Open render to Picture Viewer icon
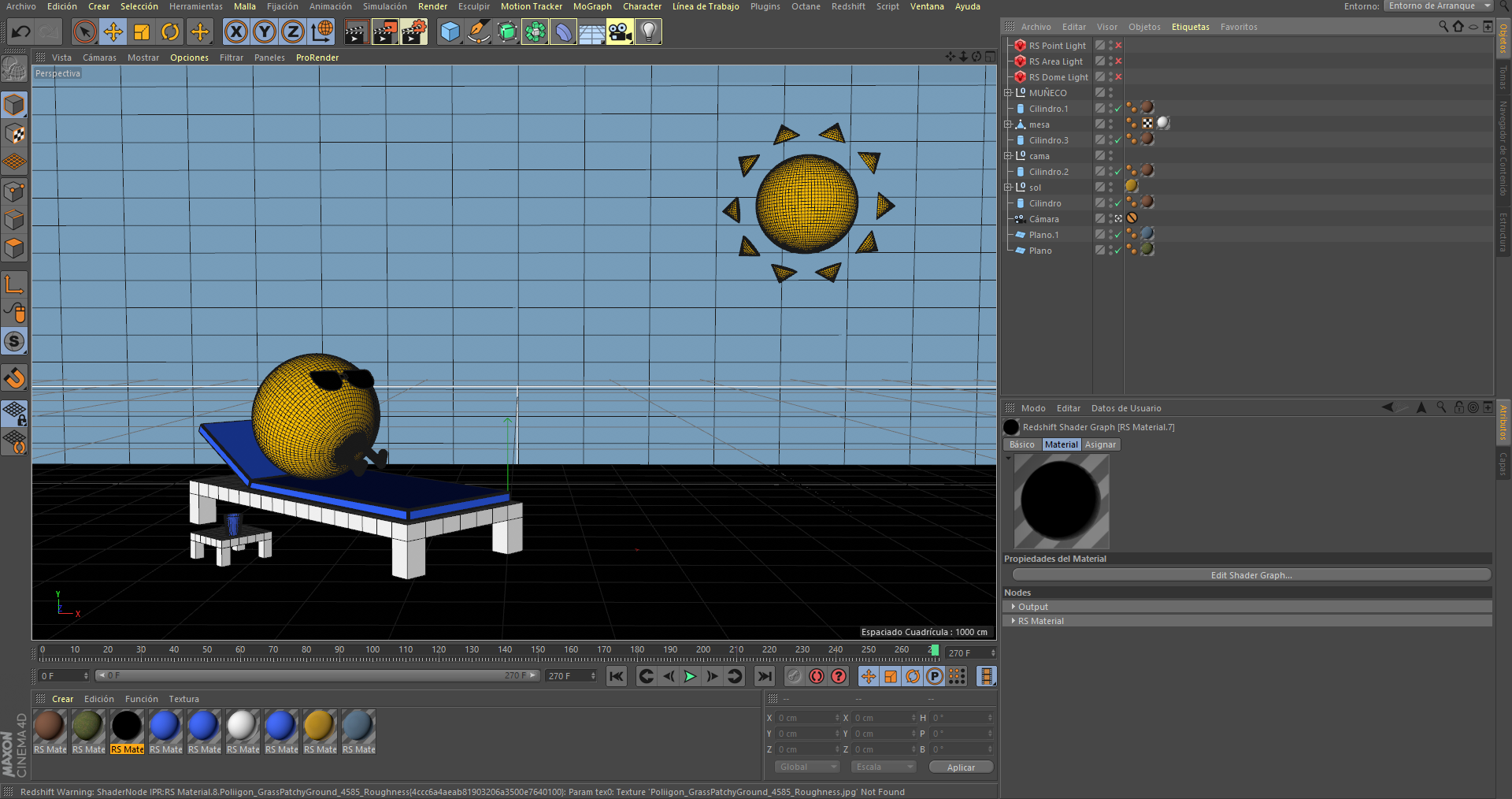 pyautogui.click(x=385, y=32)
